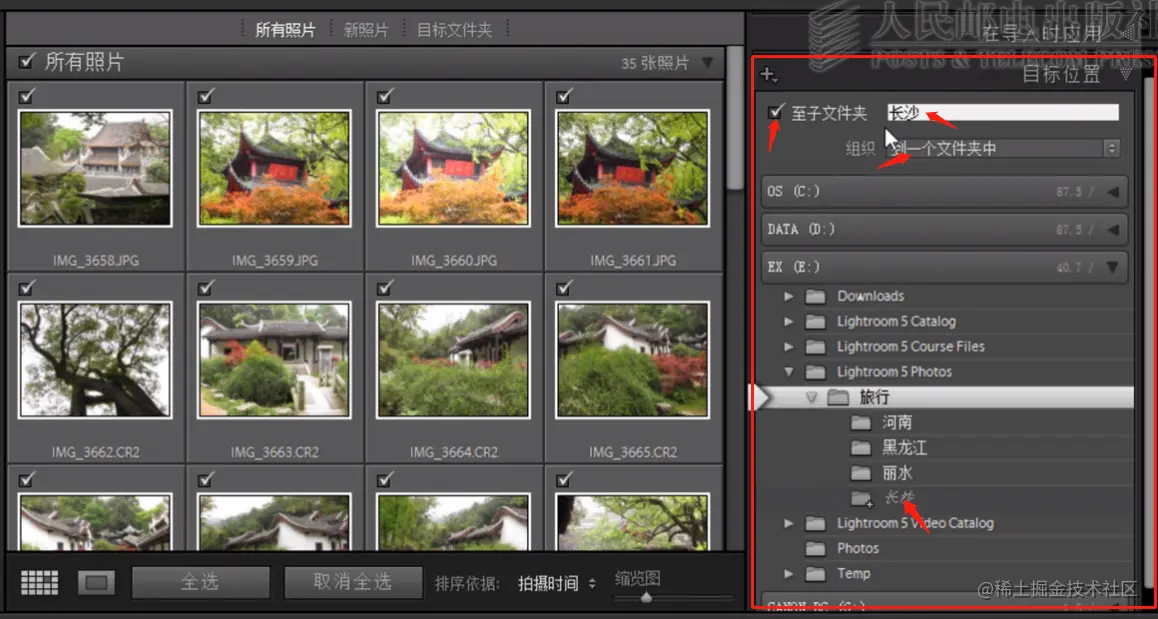Switch to grid view icon
The width and height of the screenshot is (1158, 619).
pyautogui.click(x=39, y=583)
